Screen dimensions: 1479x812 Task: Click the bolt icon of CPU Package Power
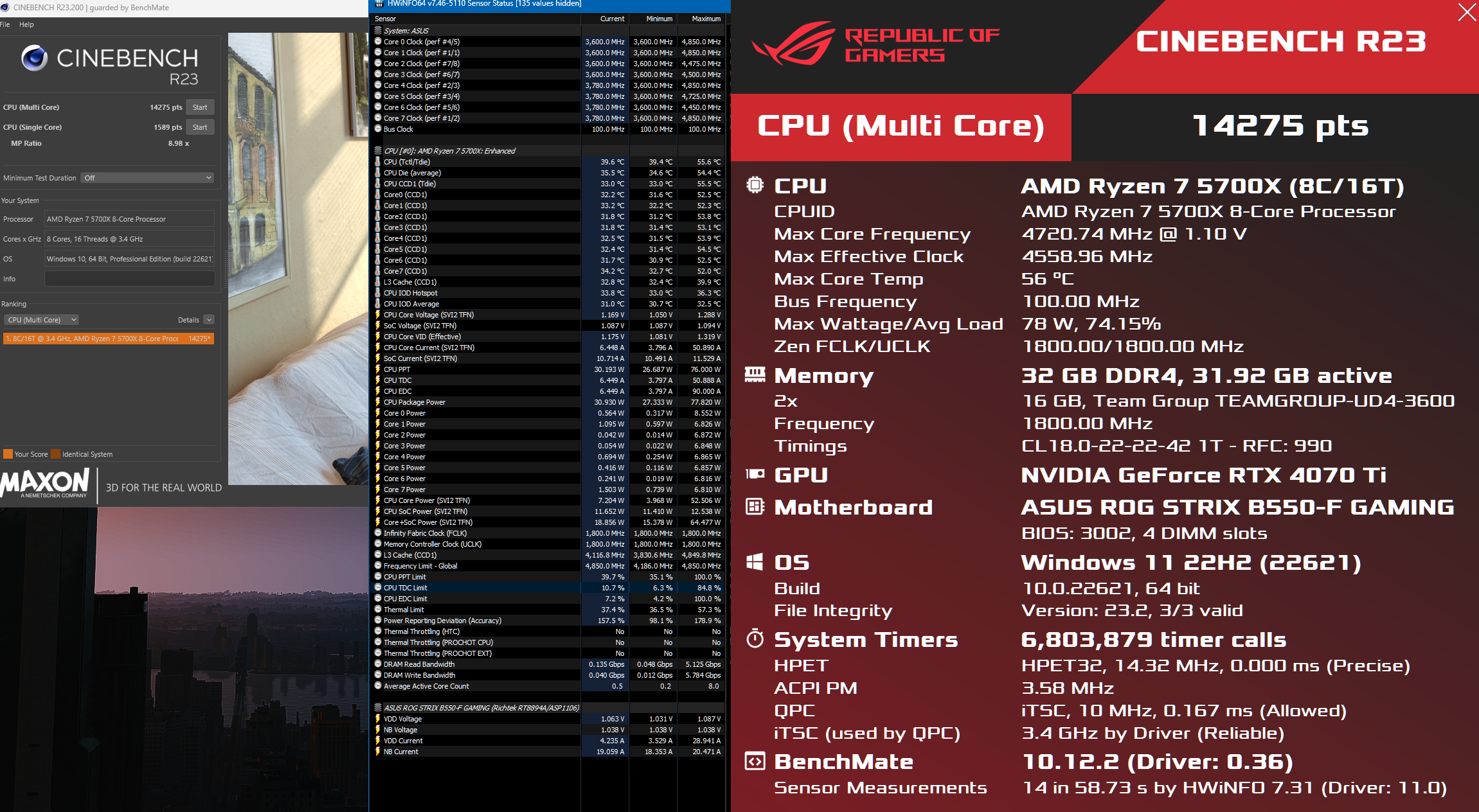pyautogui.click(x=378, y=402)
